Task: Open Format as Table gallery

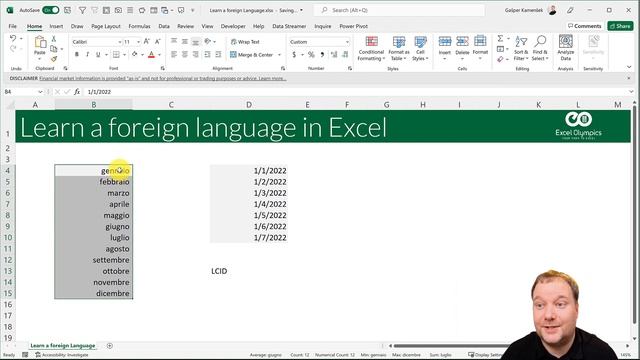Action: click(399, 49)
